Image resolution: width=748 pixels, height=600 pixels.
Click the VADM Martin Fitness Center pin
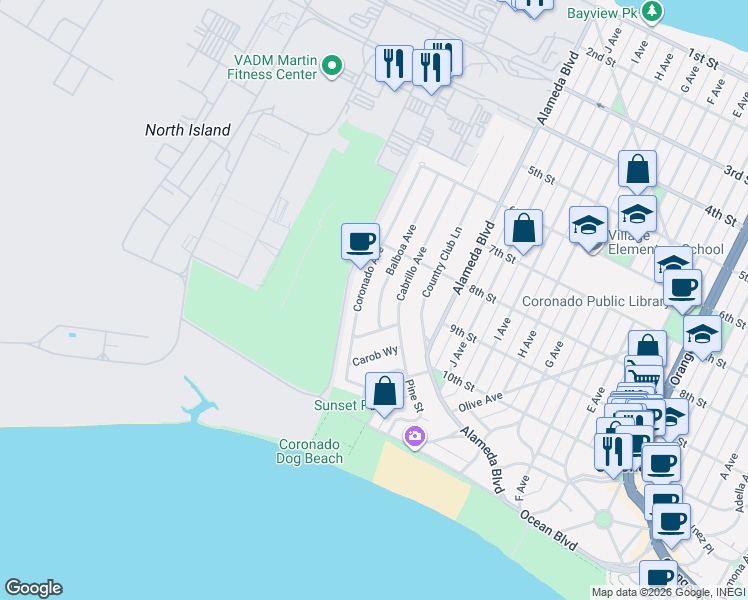click(x=332, y=66)
